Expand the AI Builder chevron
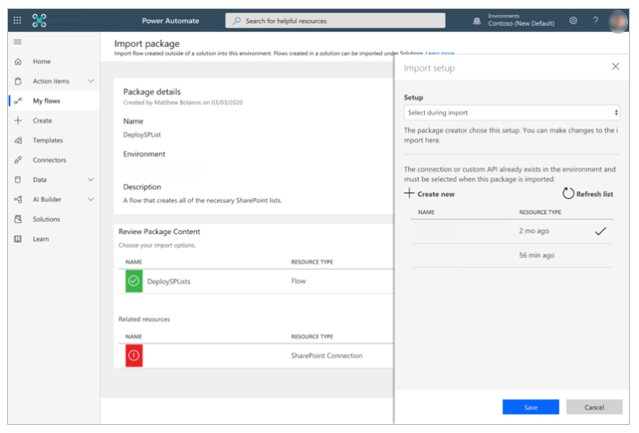639x433 pixels. pos(91,199)
